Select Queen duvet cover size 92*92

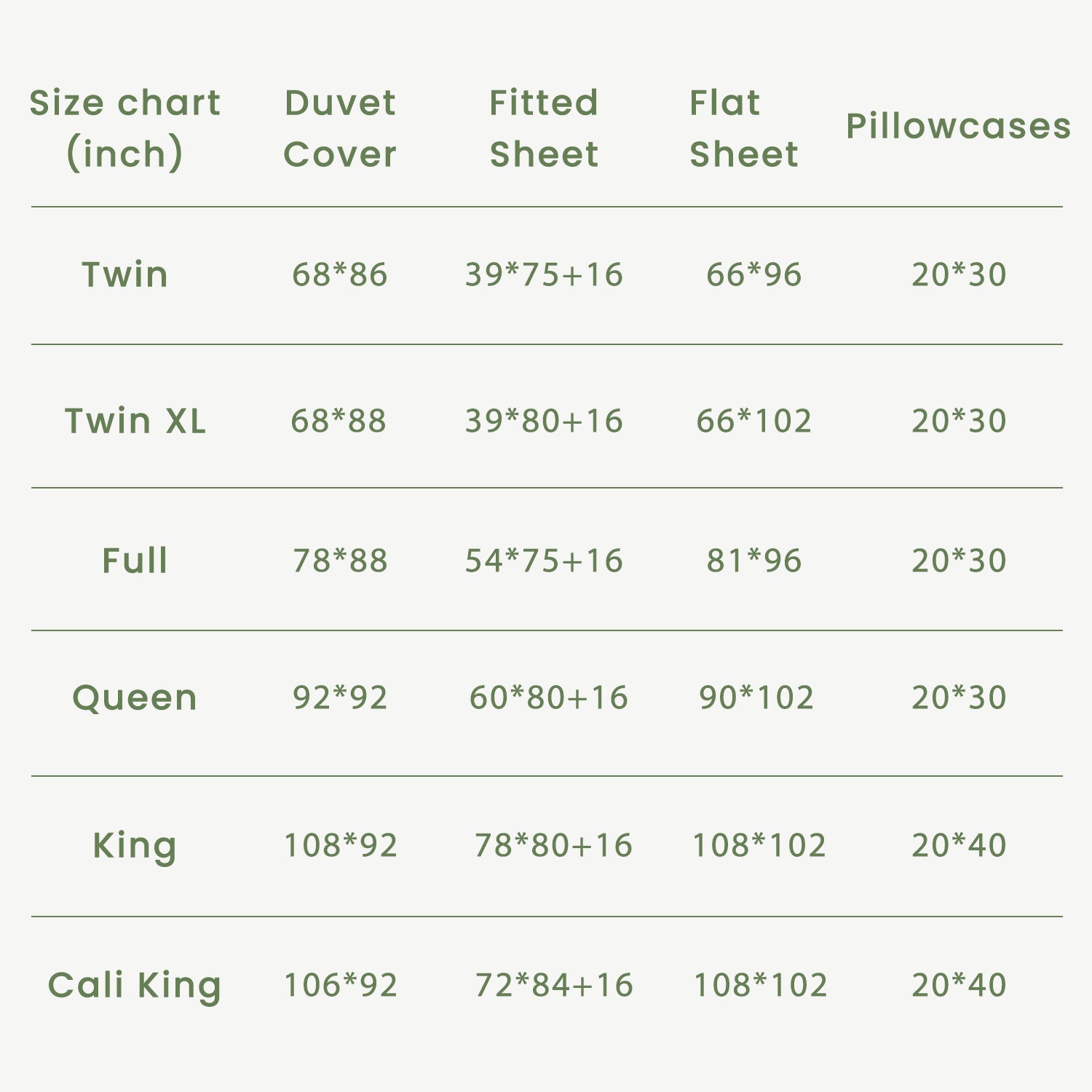[x=340, y=697]
